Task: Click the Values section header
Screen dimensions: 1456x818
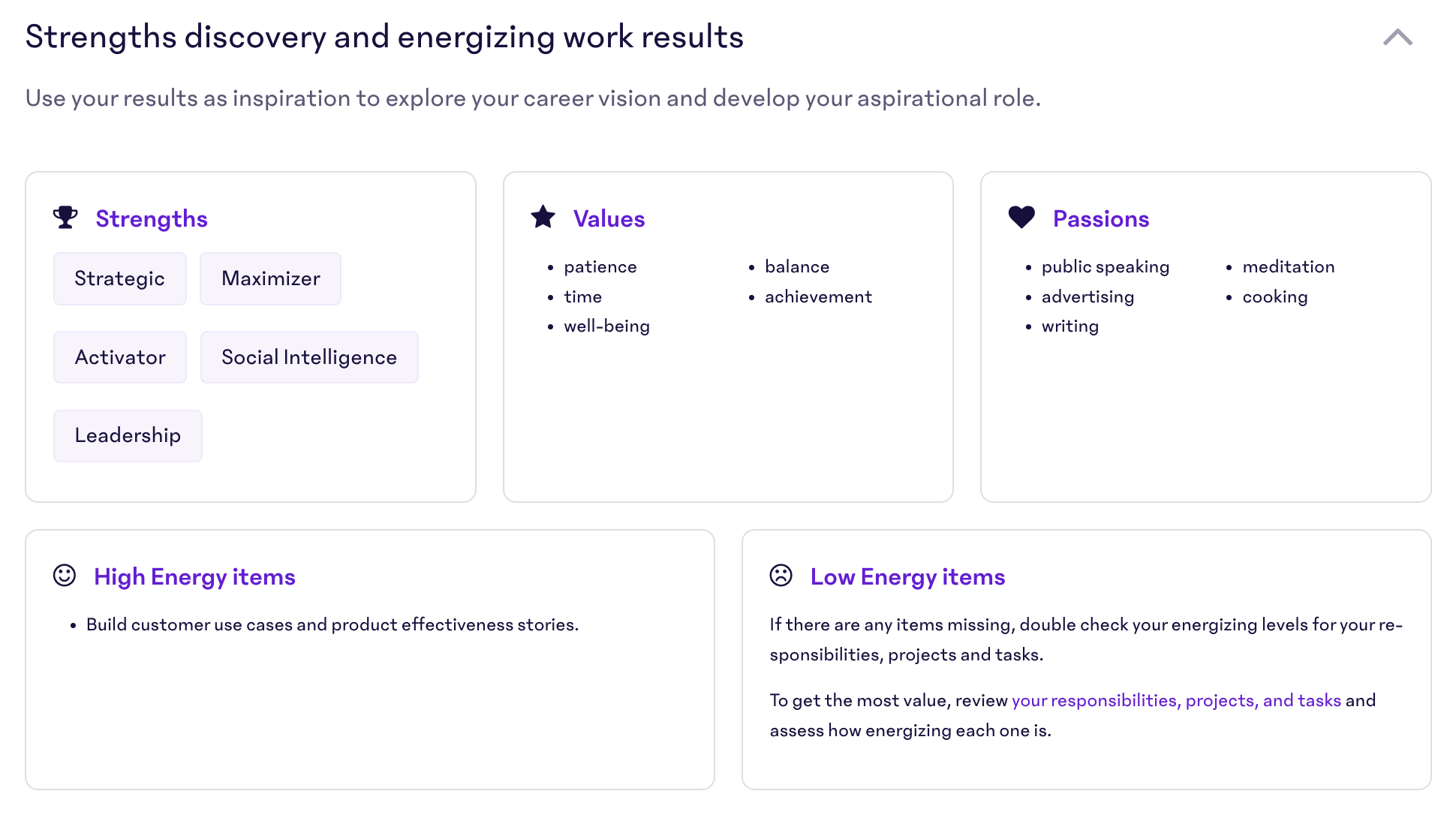Action: click(x=609, y=218)
